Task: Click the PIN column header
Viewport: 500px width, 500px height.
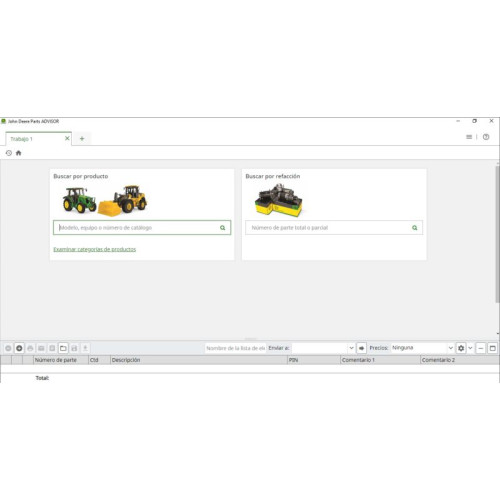Action: click(x=314, y=360)
